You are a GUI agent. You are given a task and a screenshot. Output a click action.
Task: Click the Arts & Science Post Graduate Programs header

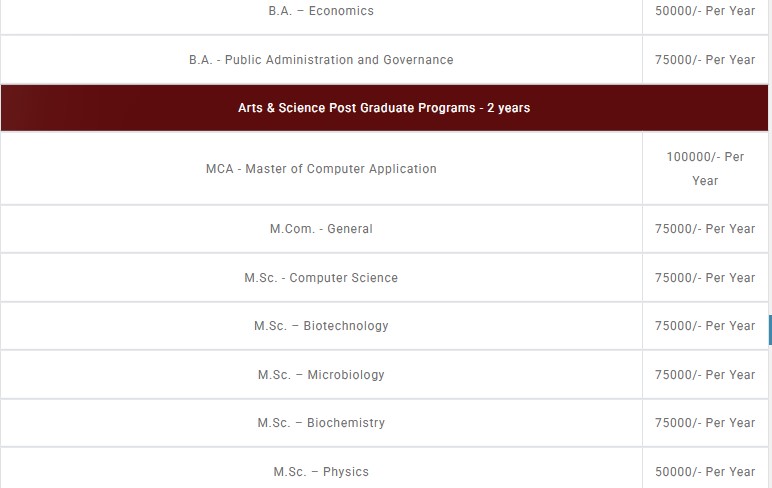(384, 108)
